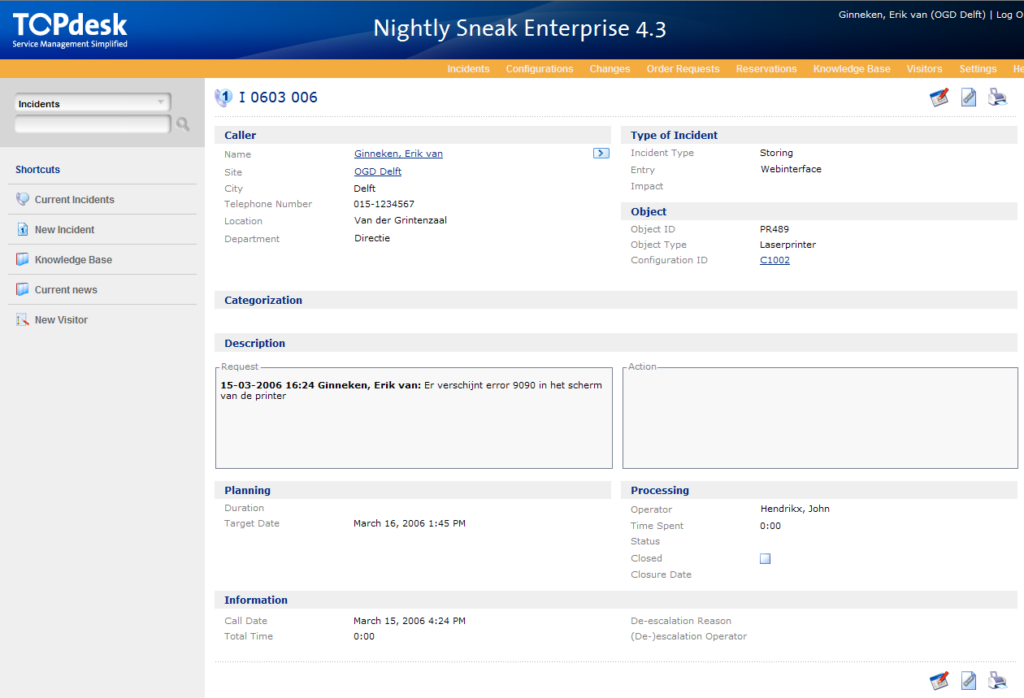Screen dimensions: 1024x698
Task: Click the Current Incidents shortcut icon
Action: [23, 200]
